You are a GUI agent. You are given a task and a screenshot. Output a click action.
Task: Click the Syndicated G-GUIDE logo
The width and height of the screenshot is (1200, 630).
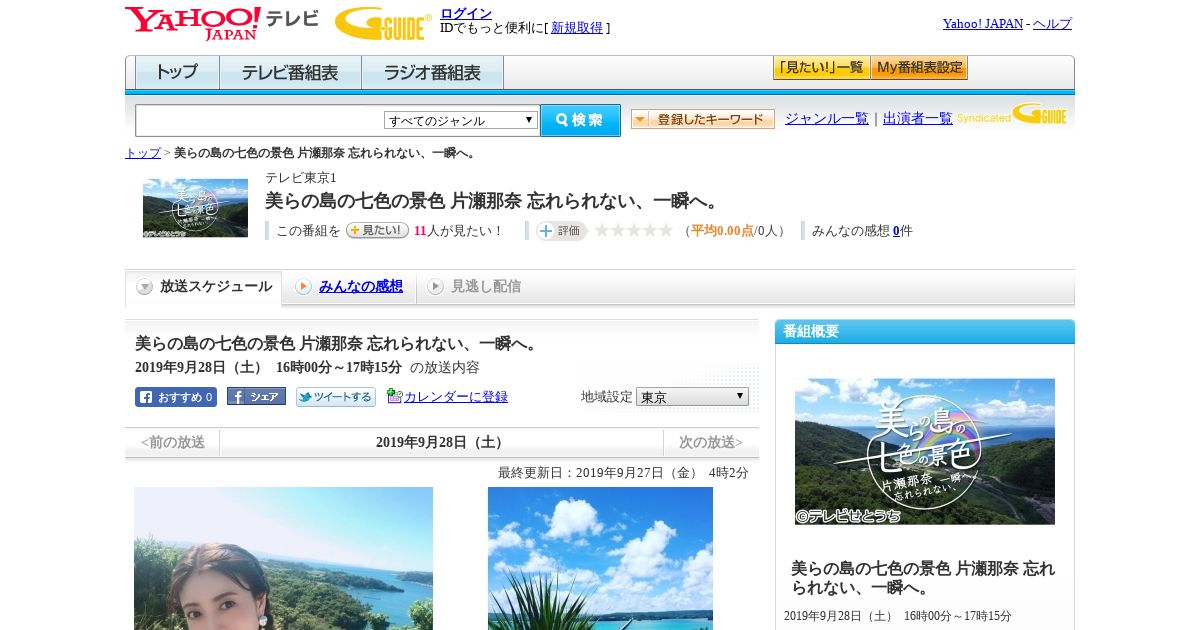pyautogui.click(x=1012, y=114)
